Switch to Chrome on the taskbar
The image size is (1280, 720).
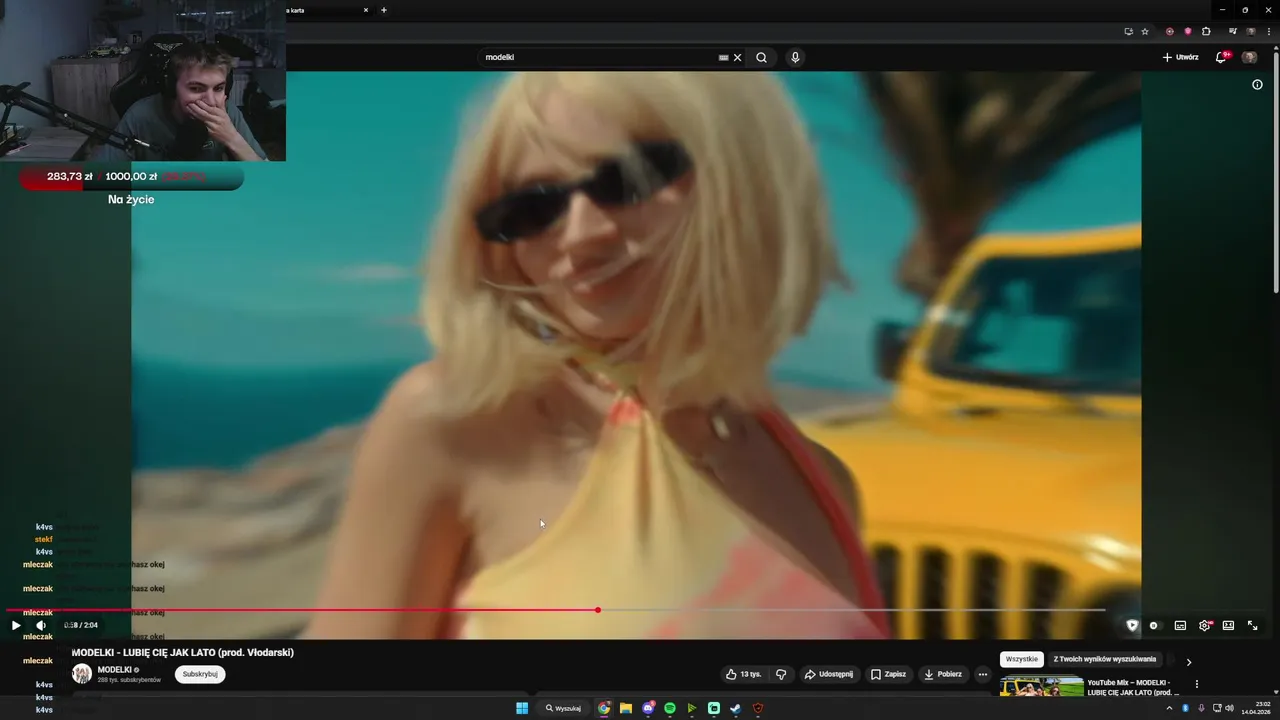click(604, 708)
